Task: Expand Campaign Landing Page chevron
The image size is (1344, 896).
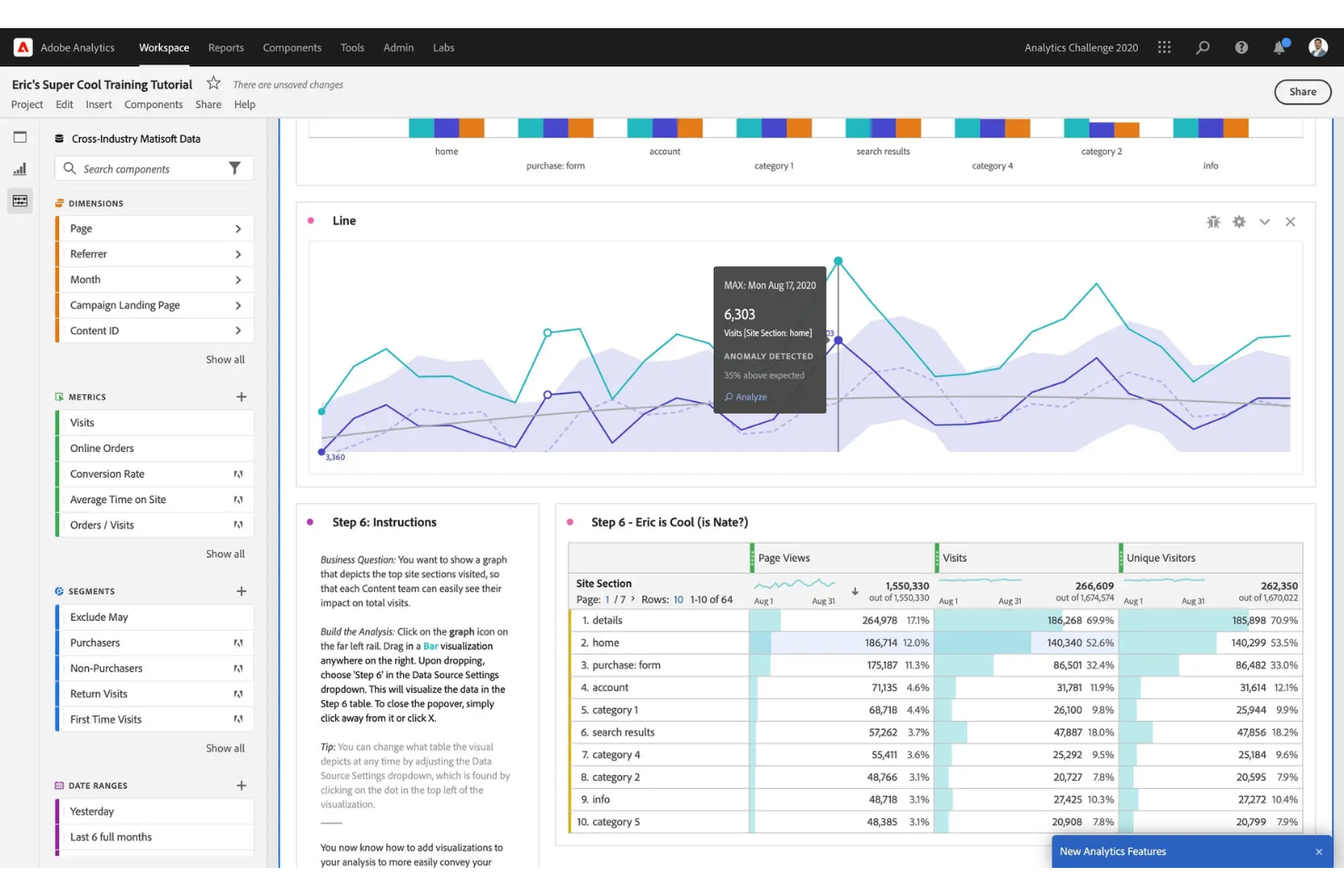Action: [x=238, y=305]
